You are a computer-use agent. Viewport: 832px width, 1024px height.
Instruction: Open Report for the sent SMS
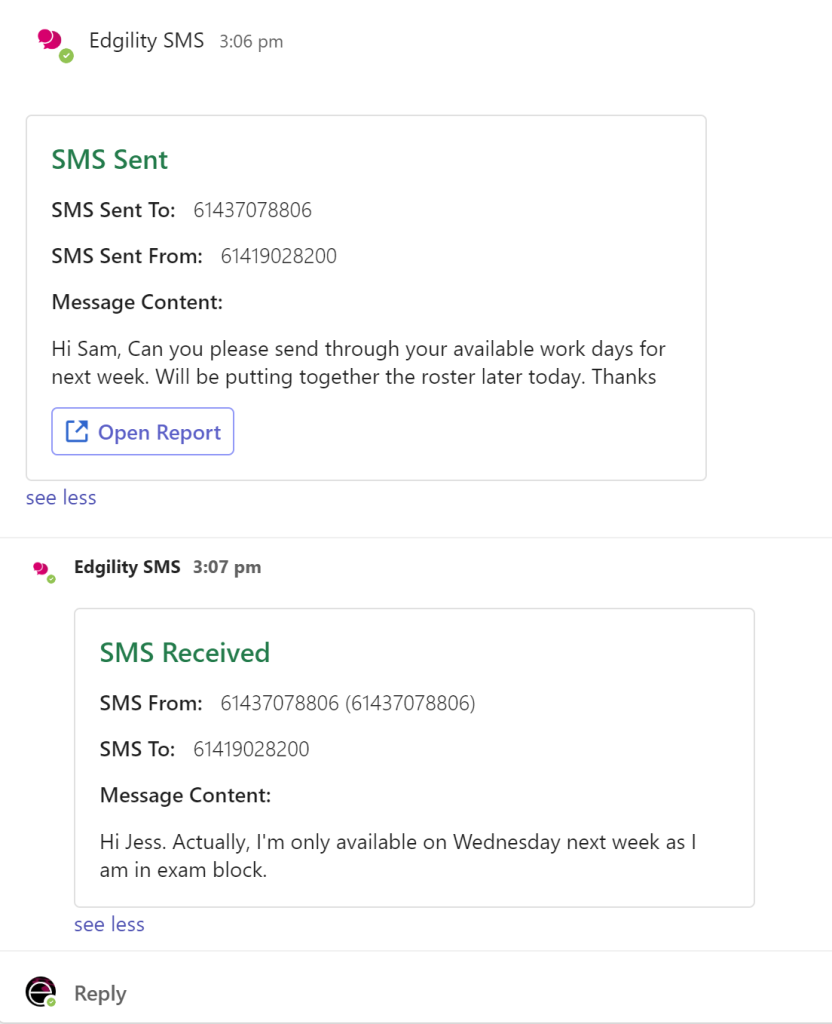tap(142, 431)
